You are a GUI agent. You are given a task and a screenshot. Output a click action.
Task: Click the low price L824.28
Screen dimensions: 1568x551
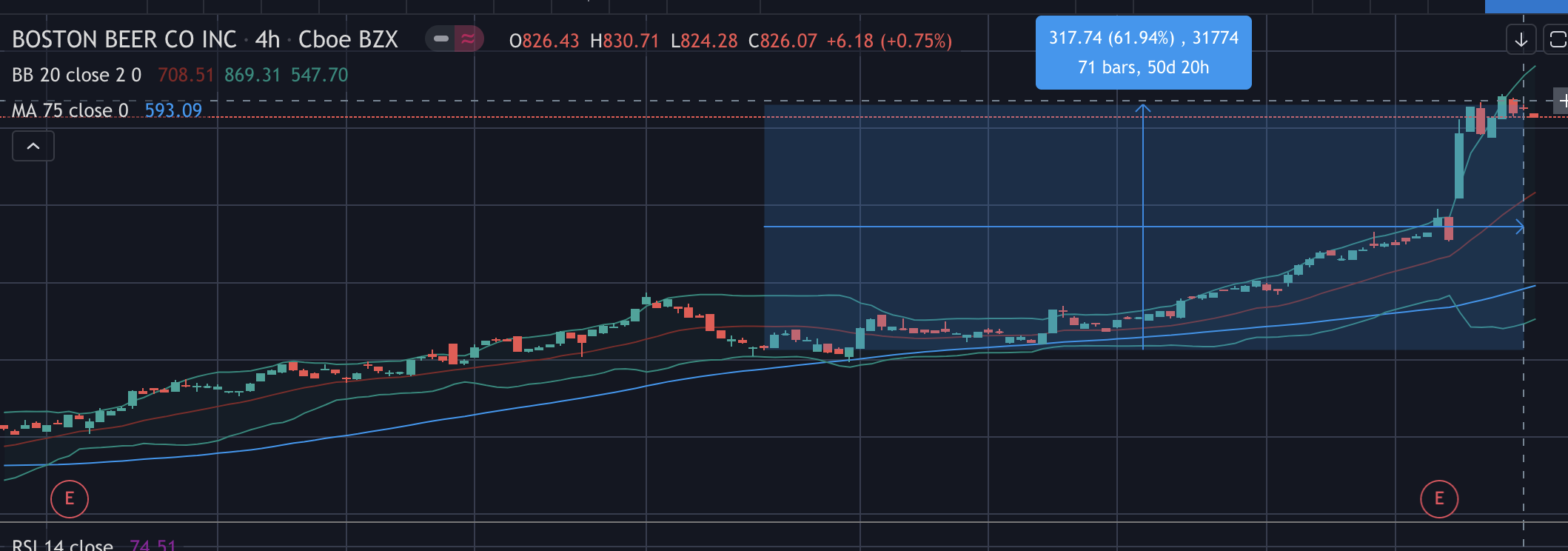point(704,41)
